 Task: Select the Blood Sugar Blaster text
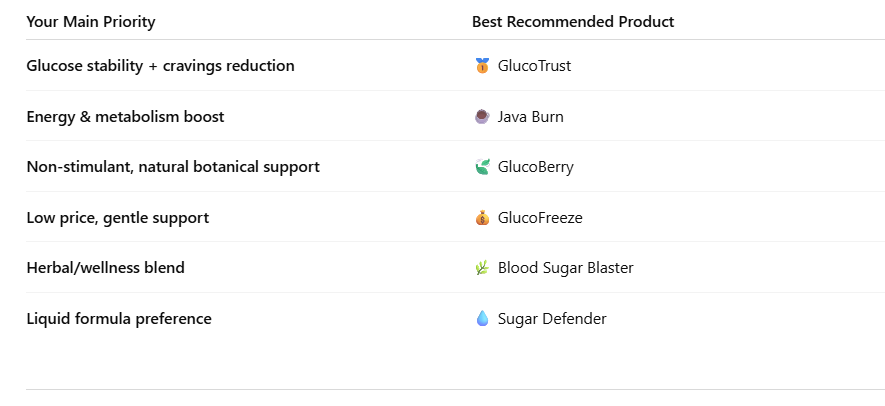(565, 268)
